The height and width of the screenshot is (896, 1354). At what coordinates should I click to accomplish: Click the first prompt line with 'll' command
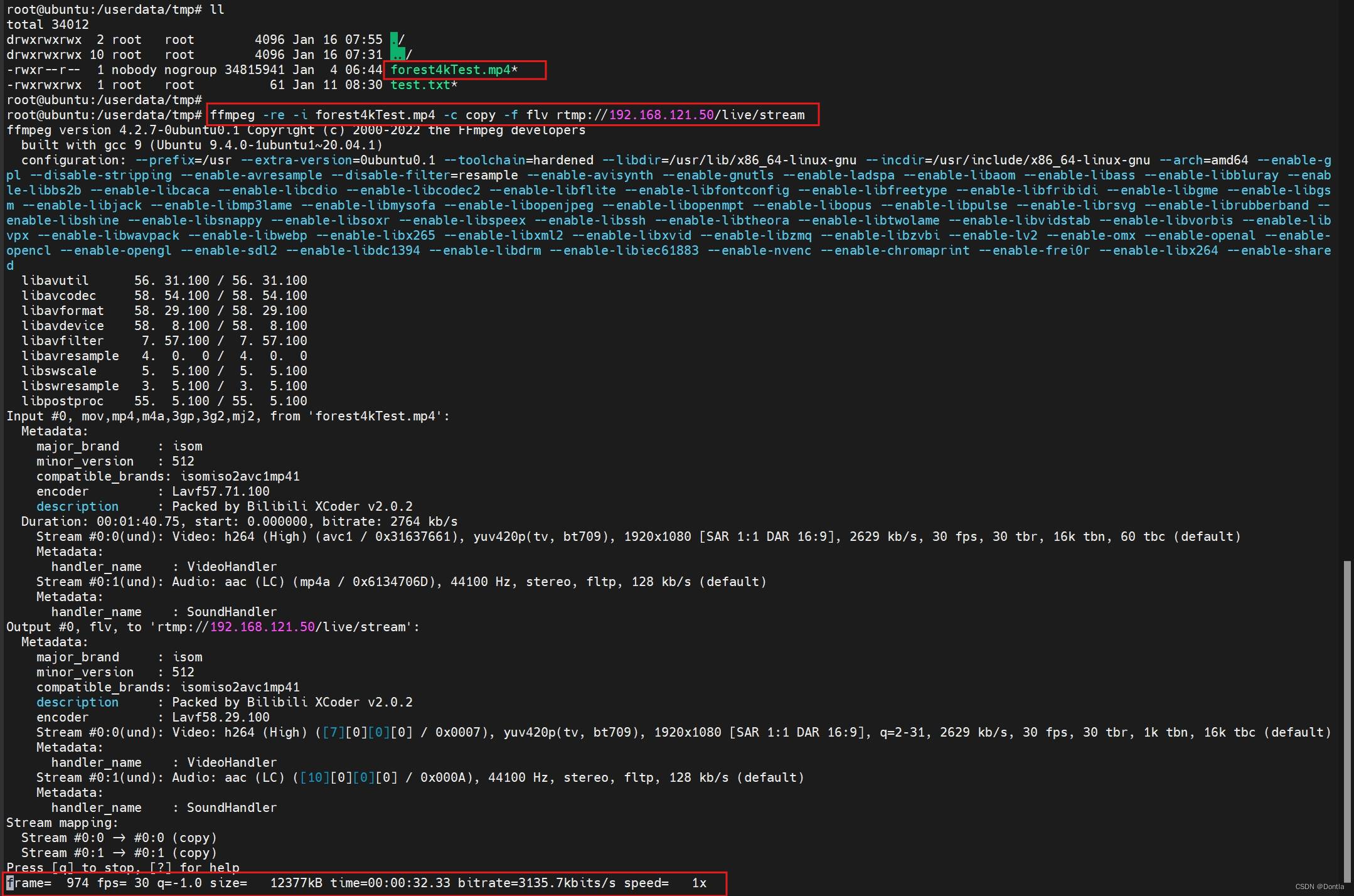pos(115,9)
